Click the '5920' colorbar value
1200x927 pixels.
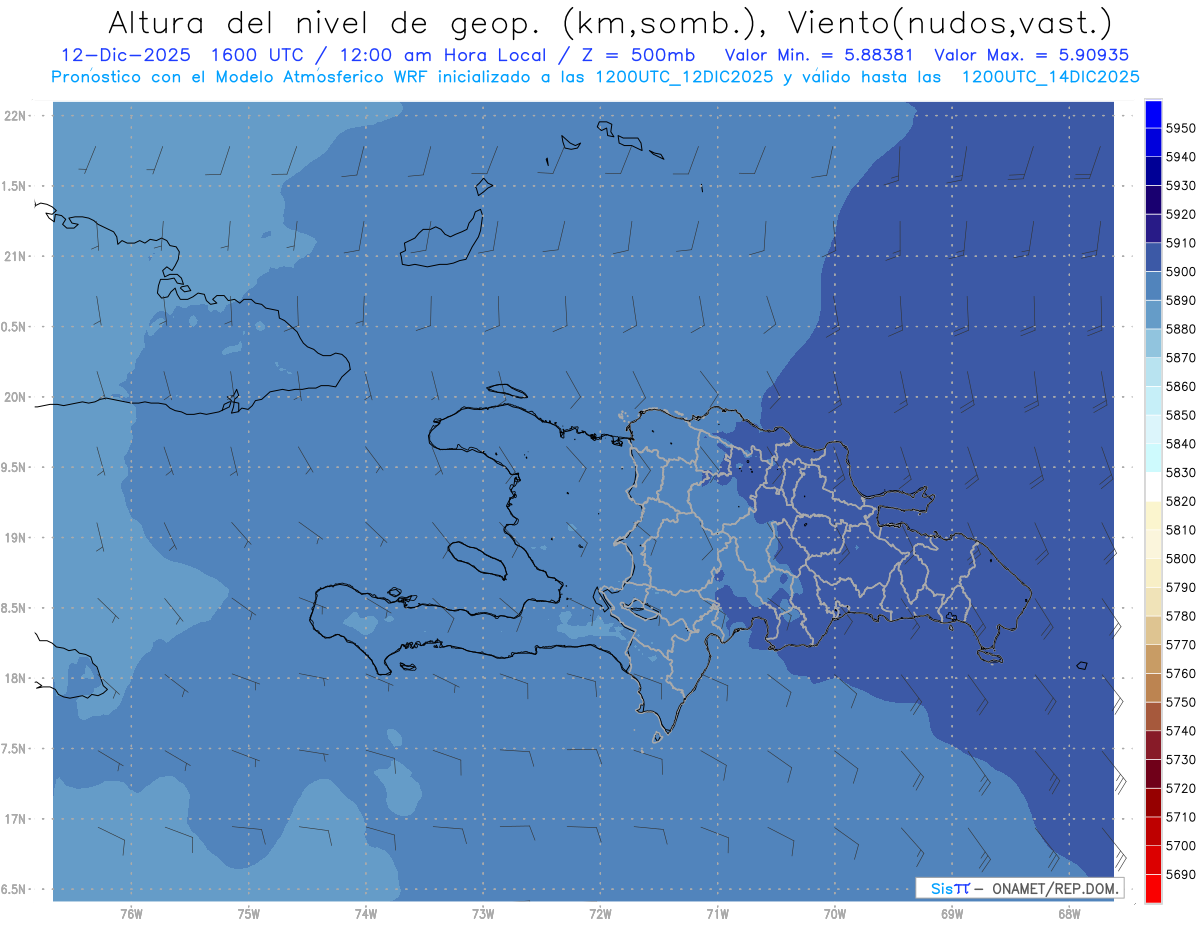1181,214
